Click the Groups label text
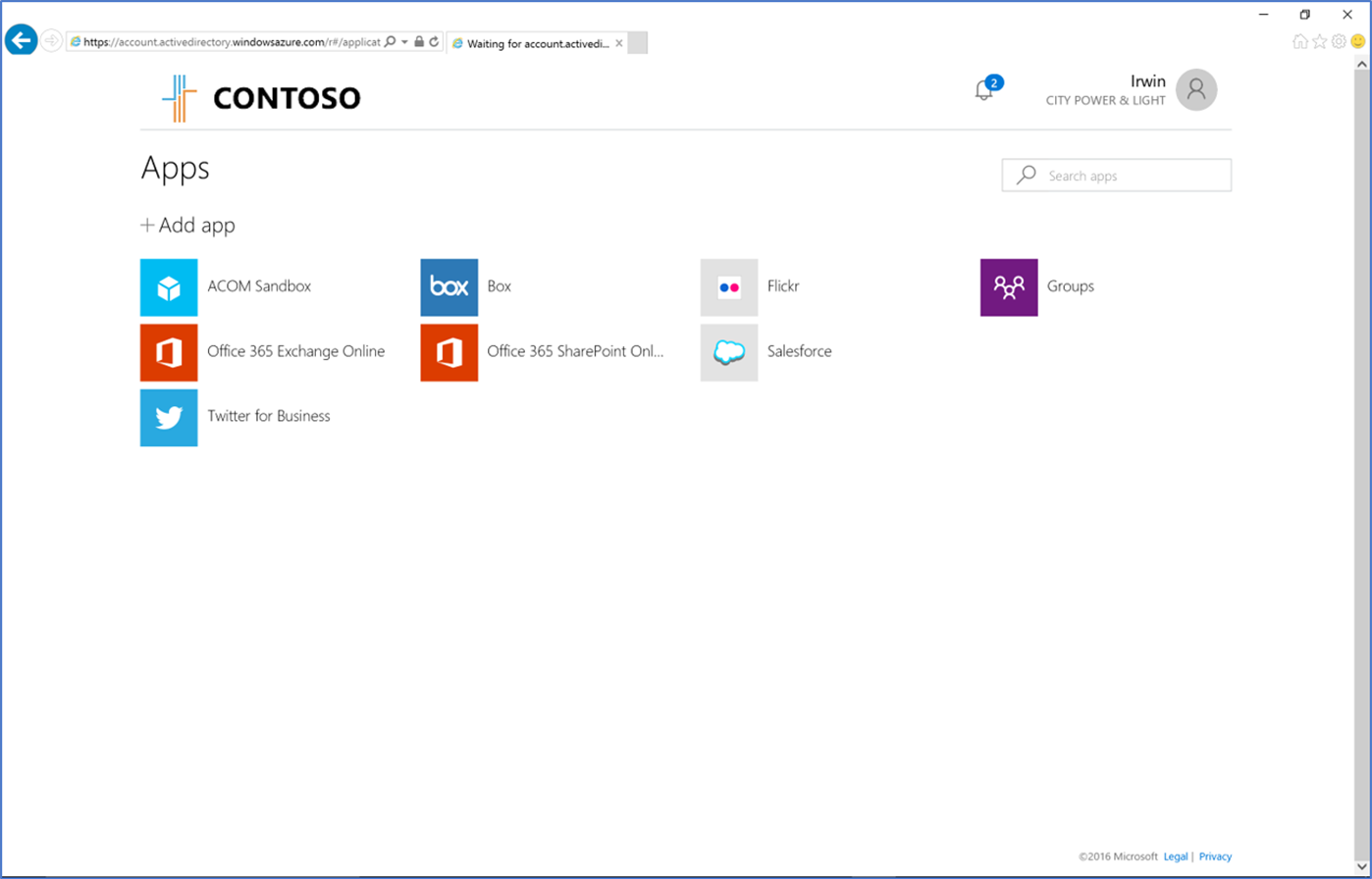 point(1071,286)
